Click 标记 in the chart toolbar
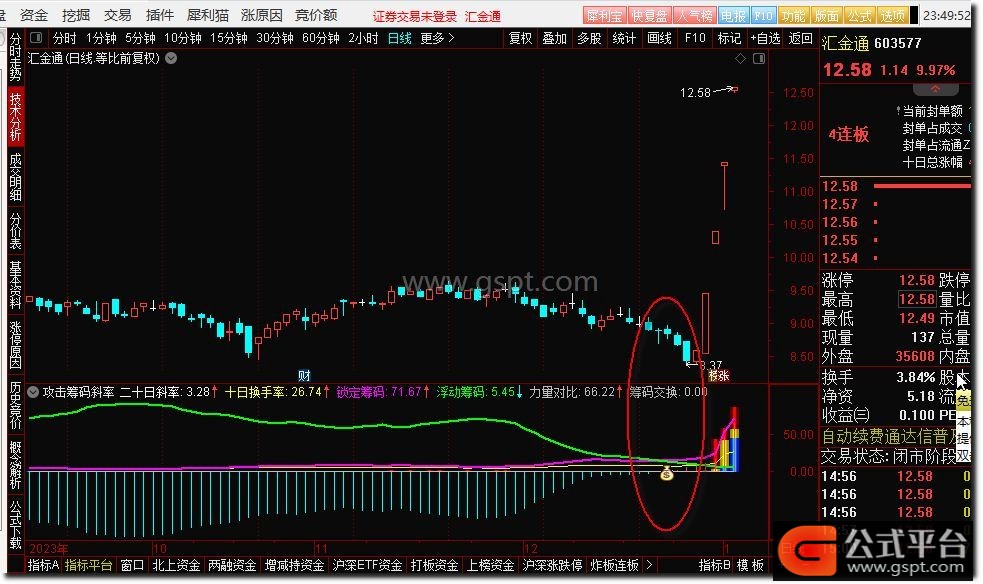 (729, 38)
